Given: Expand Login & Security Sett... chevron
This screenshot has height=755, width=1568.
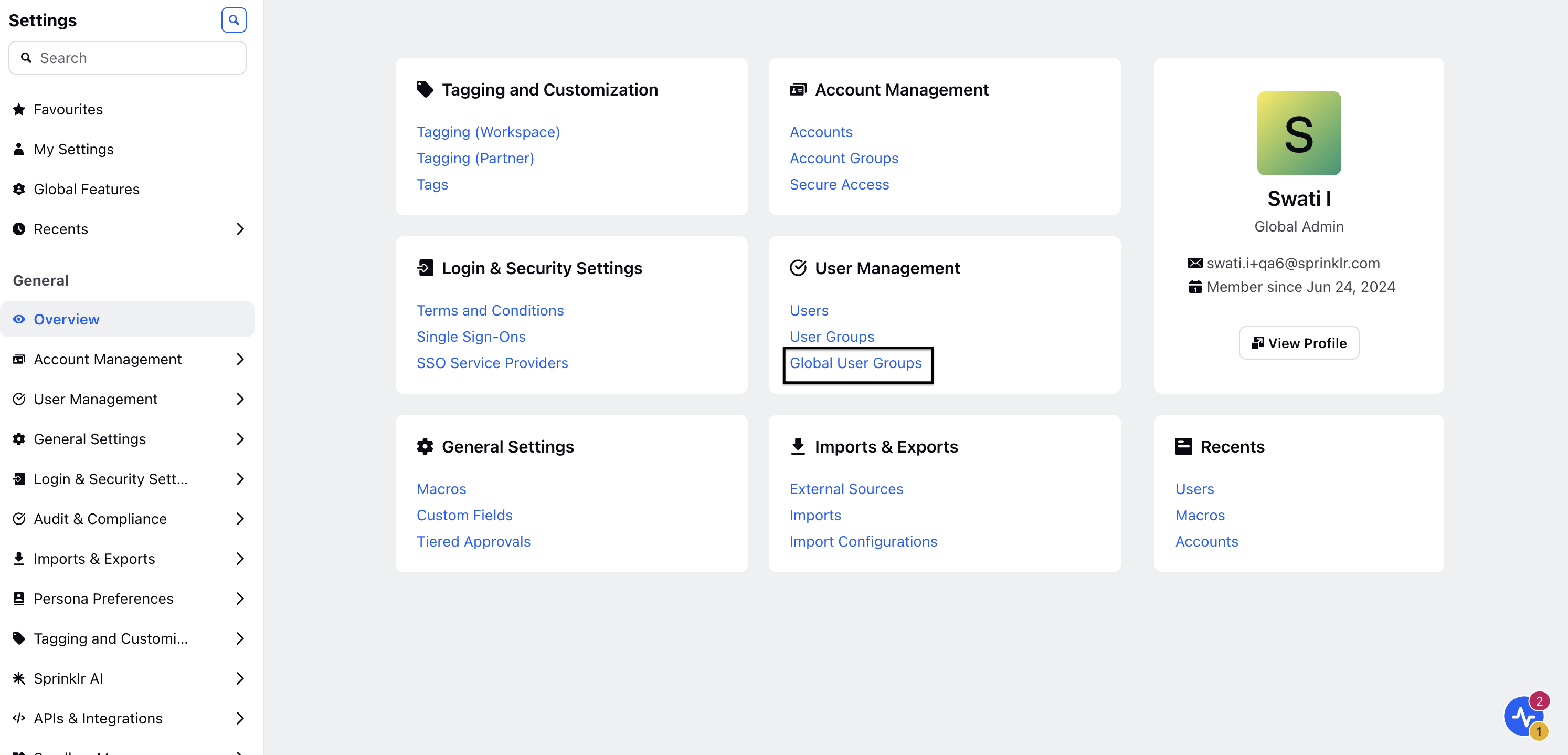Looking at the screenshot, I should coord(240,479).
